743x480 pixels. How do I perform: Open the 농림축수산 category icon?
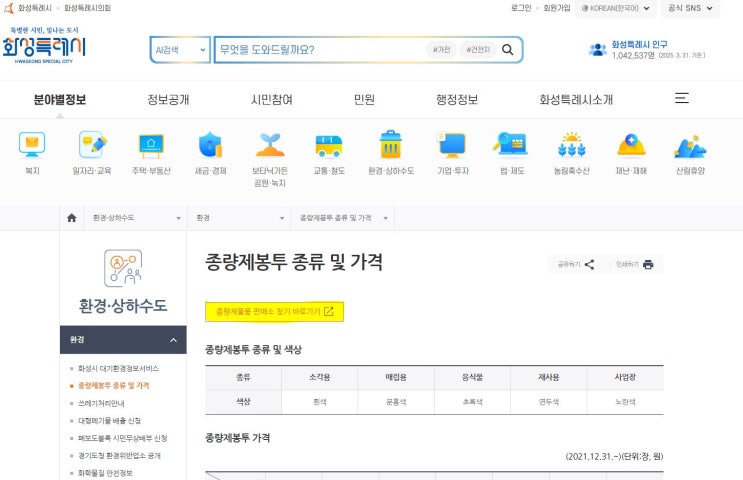click(x=571, y=144)
